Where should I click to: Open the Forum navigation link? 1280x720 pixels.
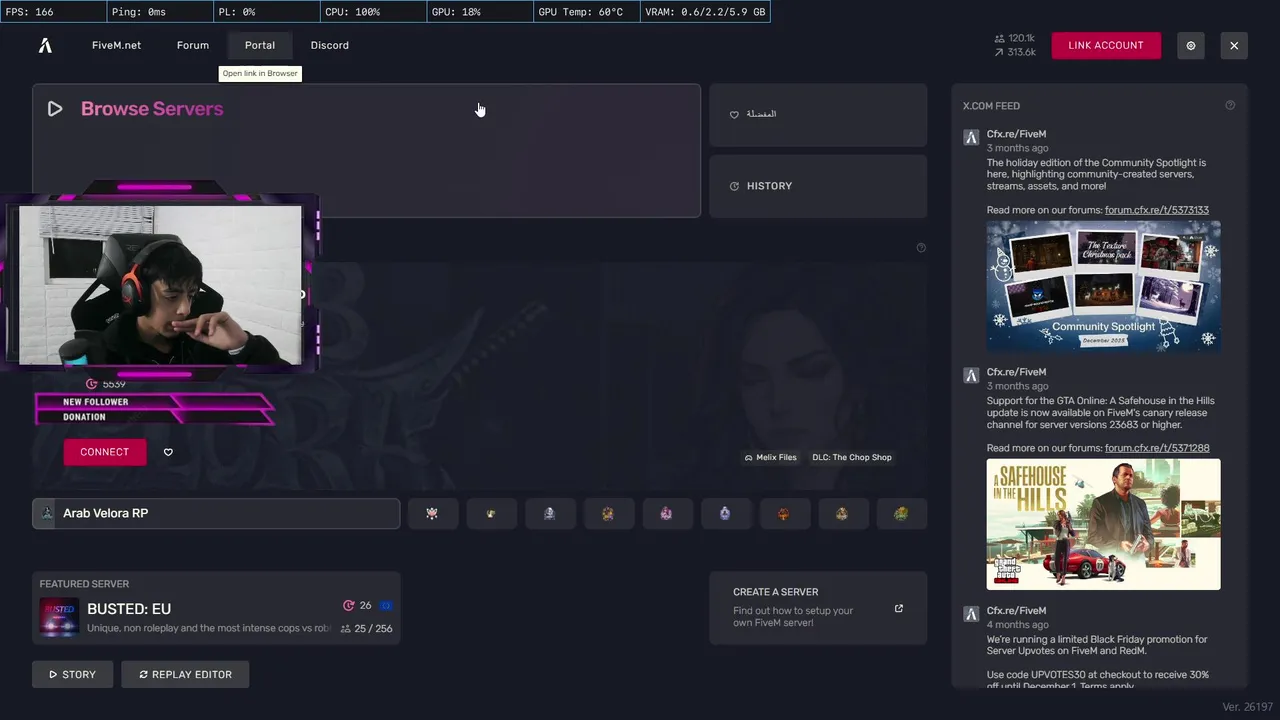point(193,45)
